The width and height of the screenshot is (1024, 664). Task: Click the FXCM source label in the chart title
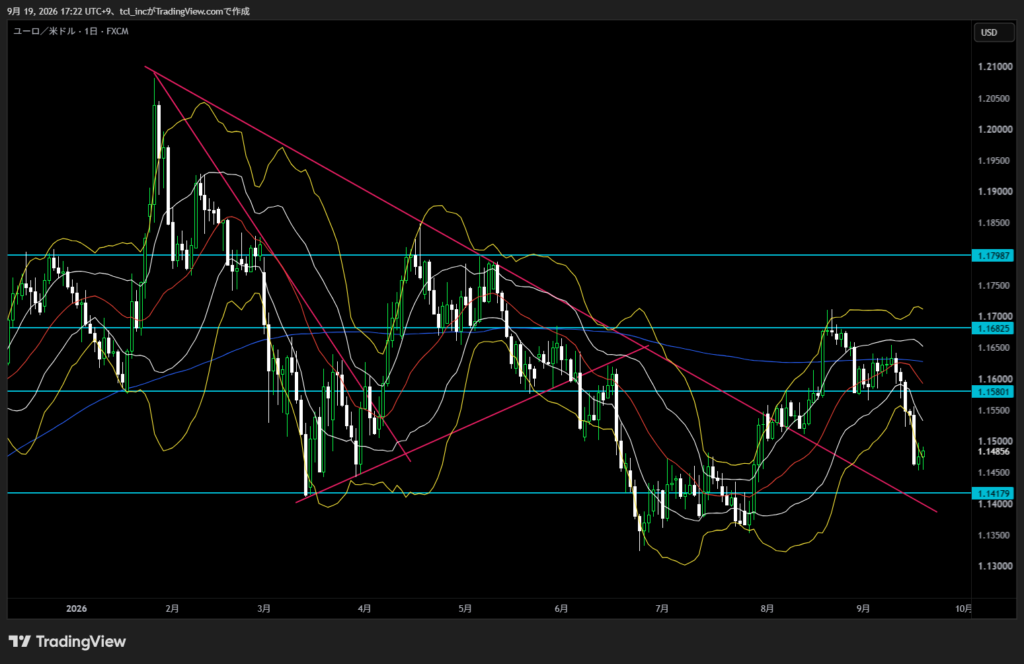click(118, 31)
